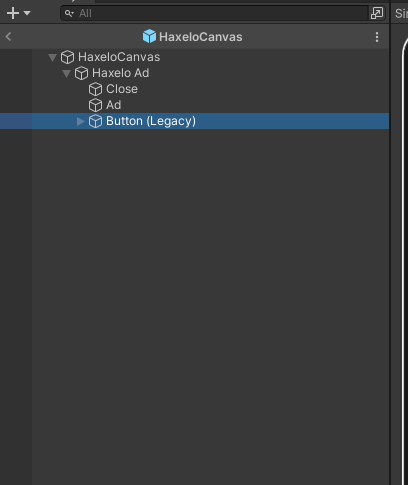The height and width of the screenshot is (485, 408).
Task: Collapse the Haxelo Ad object
Action: tap(66, 73)
